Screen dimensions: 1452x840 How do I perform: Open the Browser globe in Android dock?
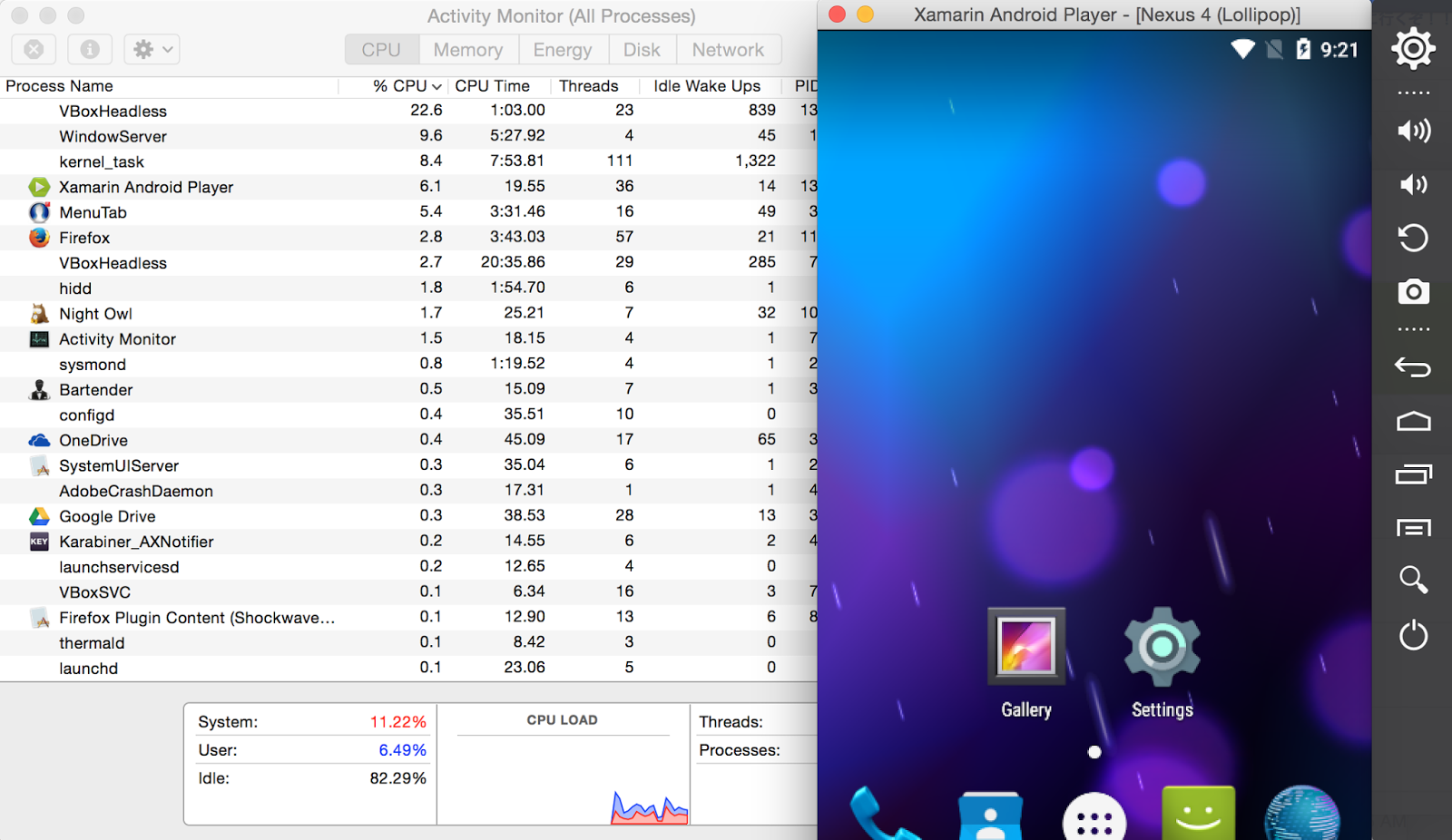click(x=1302, y=813)
